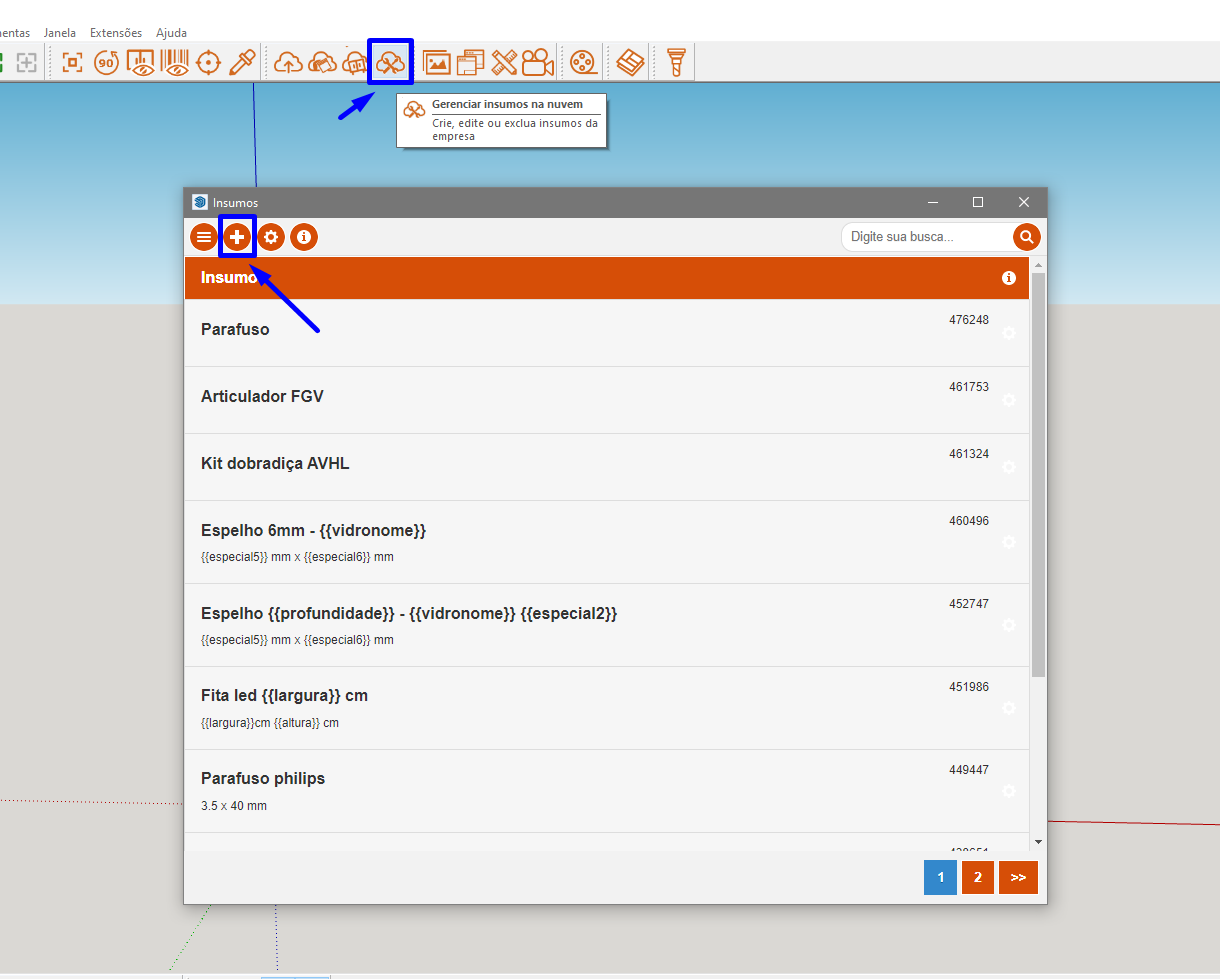
Task: Click the rotate 90 degrees icon
Action: click(107, 63)
